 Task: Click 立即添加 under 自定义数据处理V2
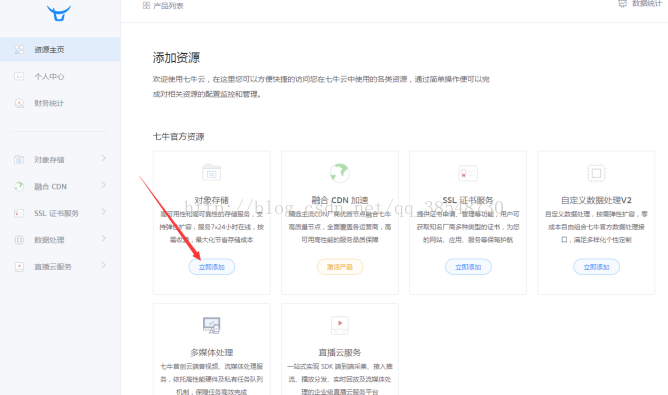pyautogui.click(x=596, y=267)
